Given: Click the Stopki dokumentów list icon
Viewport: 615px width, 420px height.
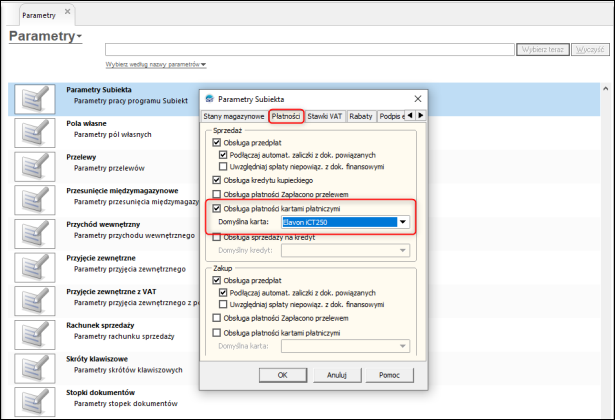Looking at the screenshot, I should [x=35, y=402].
